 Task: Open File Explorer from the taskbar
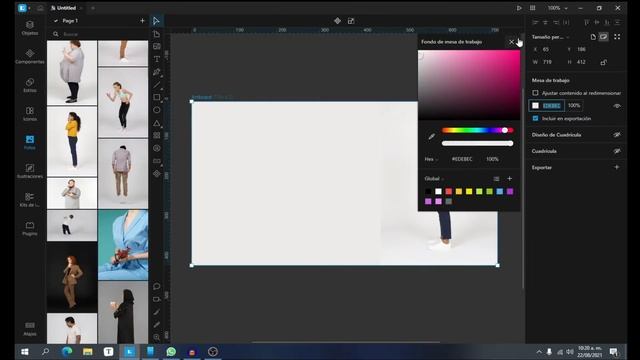[x=87, y=351]
